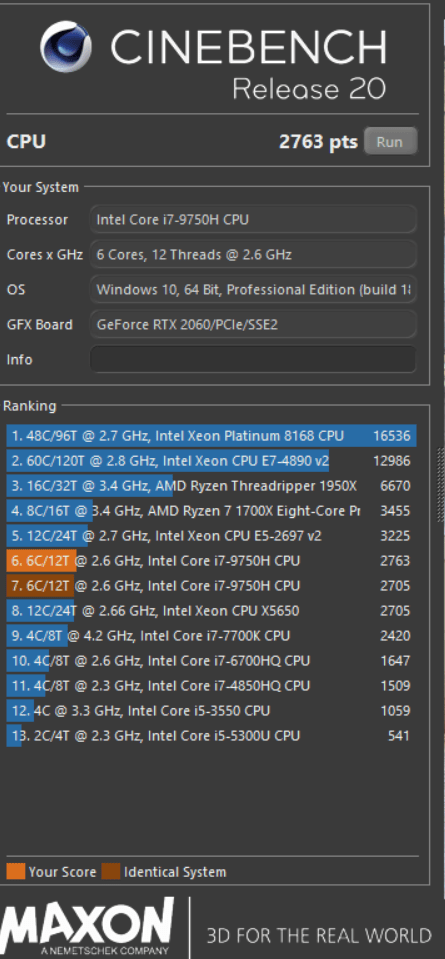The image size is (445, 959).
Task: Select Xeon E7-4890 v2 ranking entry
Action: click(211, 461)
